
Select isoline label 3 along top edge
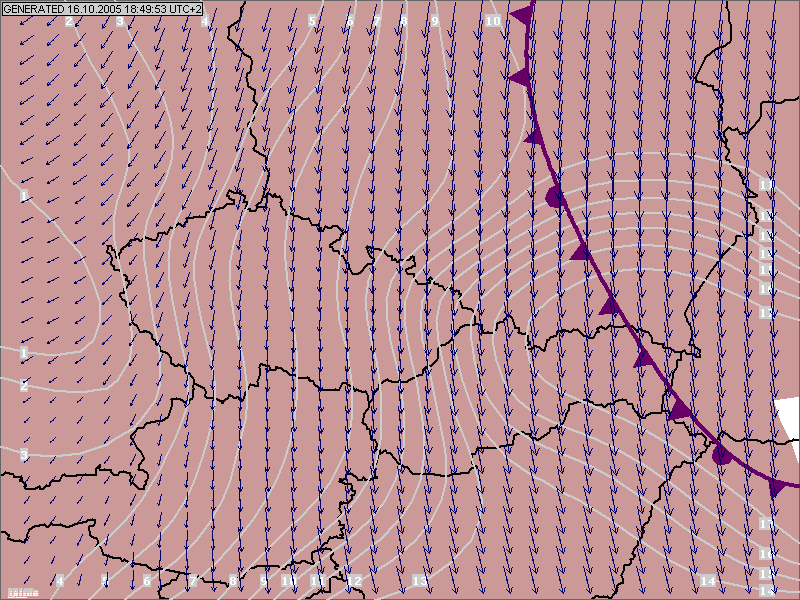(120, 20)
